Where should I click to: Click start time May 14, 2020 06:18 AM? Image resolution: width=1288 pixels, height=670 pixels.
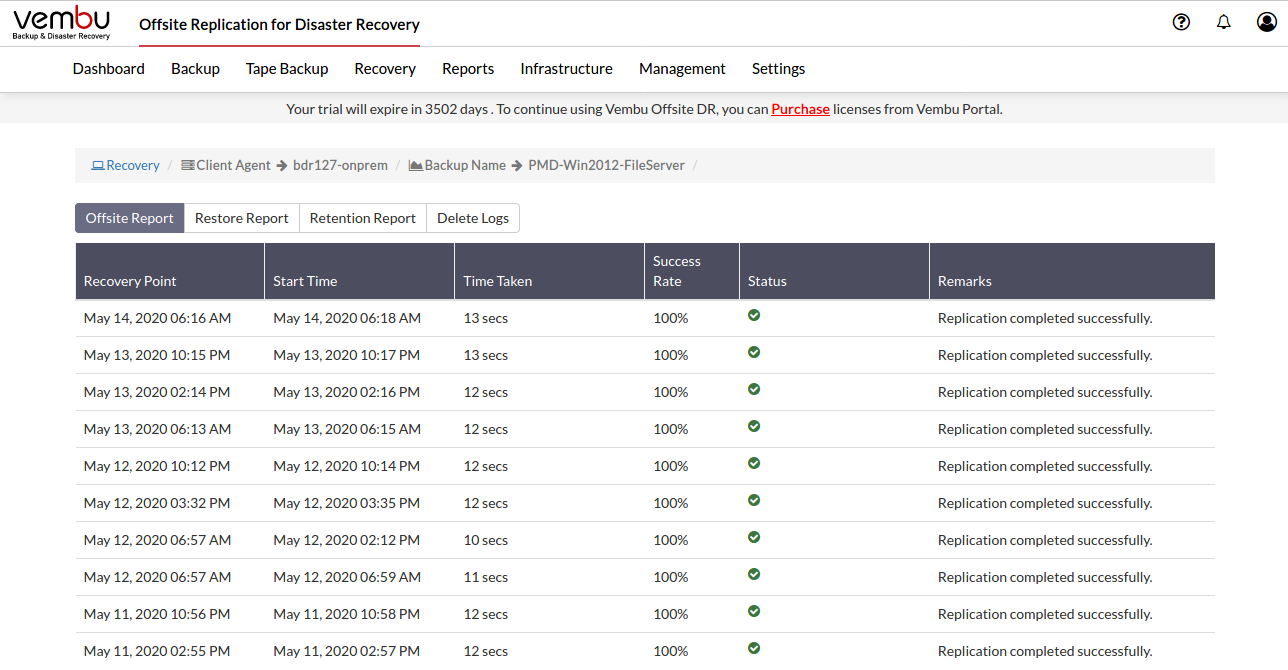(347, 318)
